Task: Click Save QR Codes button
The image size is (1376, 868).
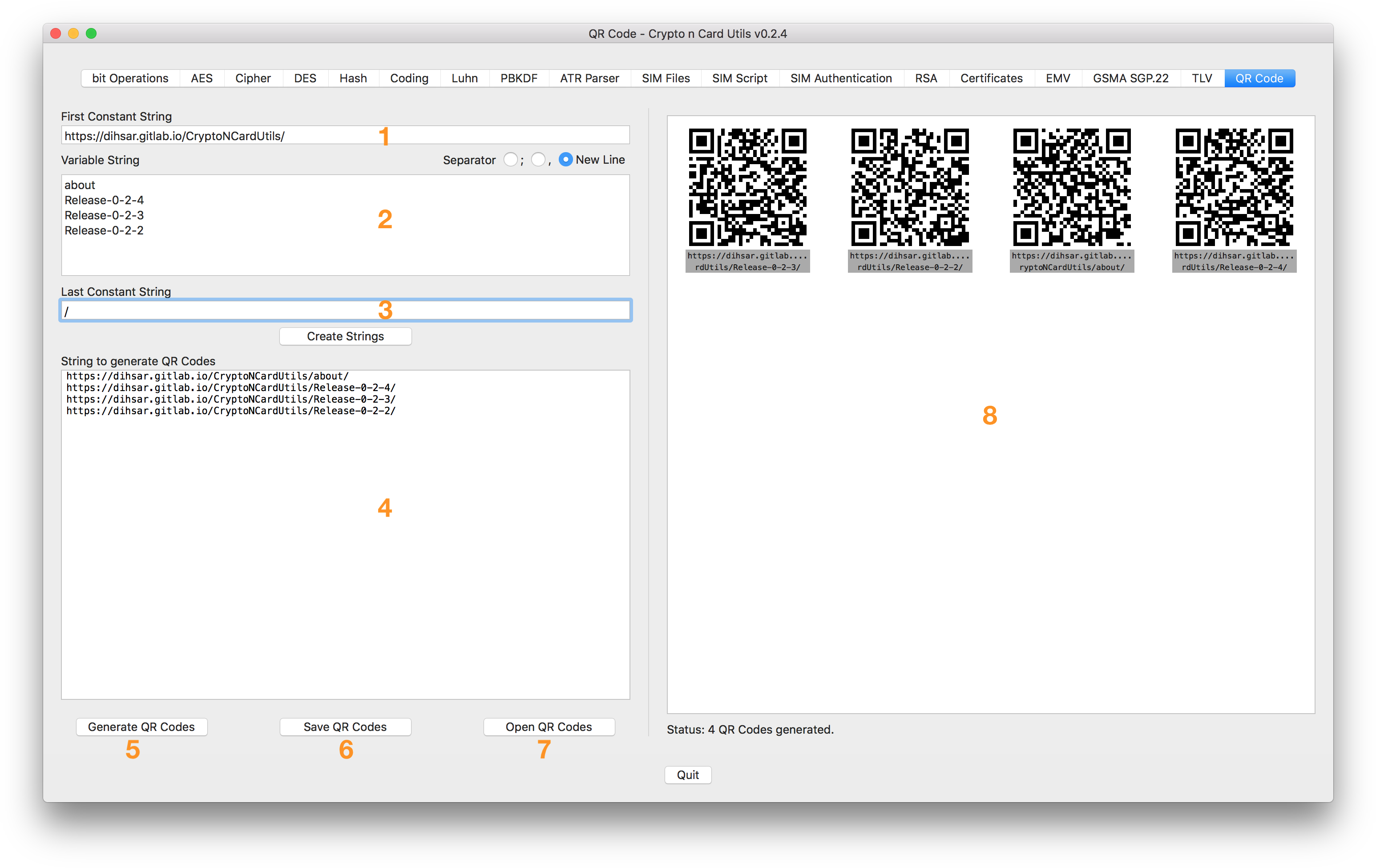Action: (345, 726)
